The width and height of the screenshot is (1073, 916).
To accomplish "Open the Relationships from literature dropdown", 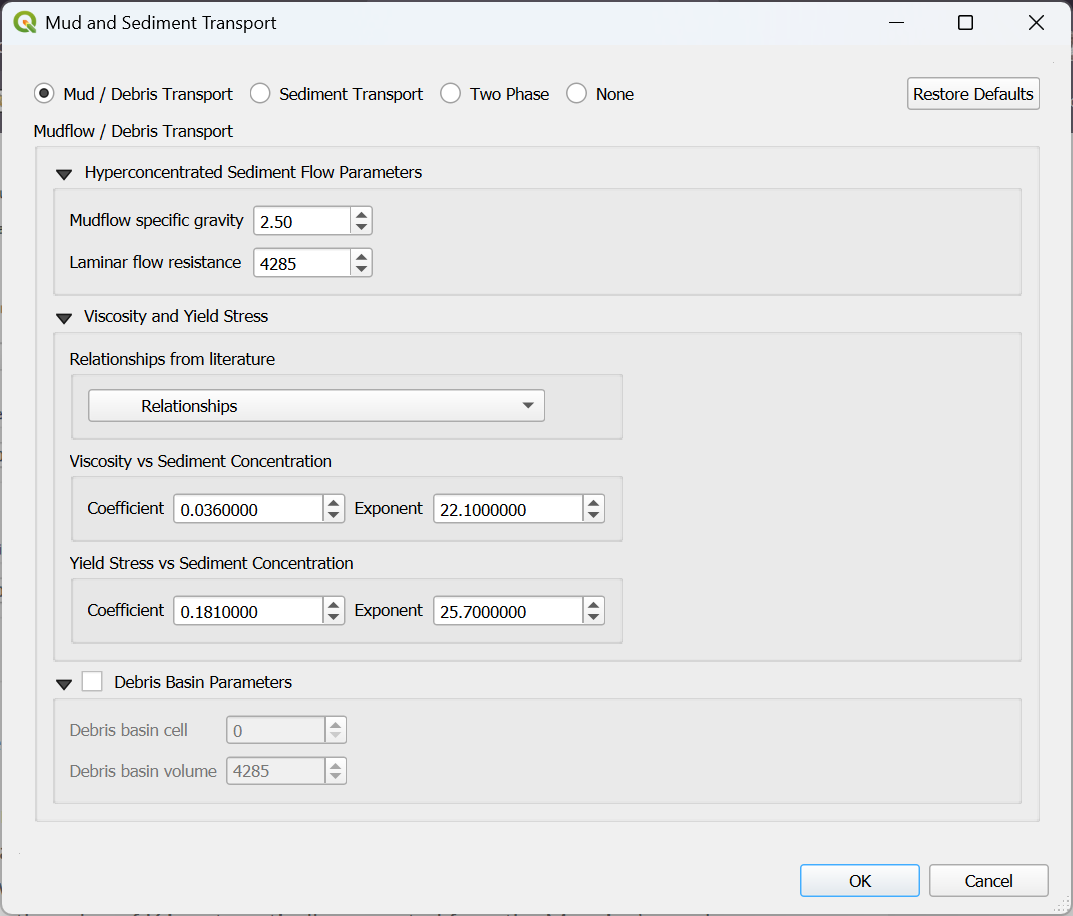I will [316, 406].
